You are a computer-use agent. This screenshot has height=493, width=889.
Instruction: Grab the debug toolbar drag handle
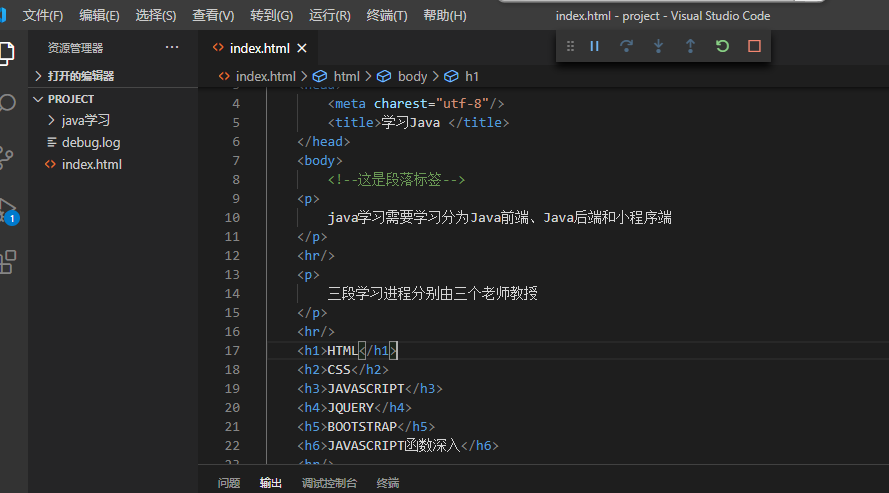pos(570,46)
